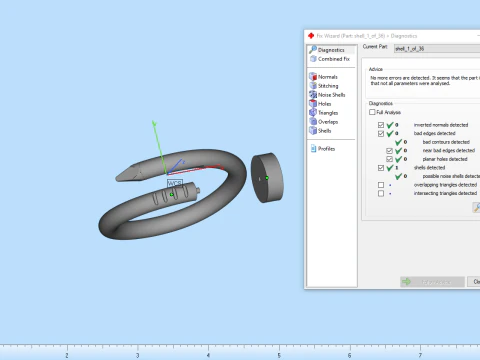
Task: Uncheck the shells detected checkbox
Action: coord(381,168)
